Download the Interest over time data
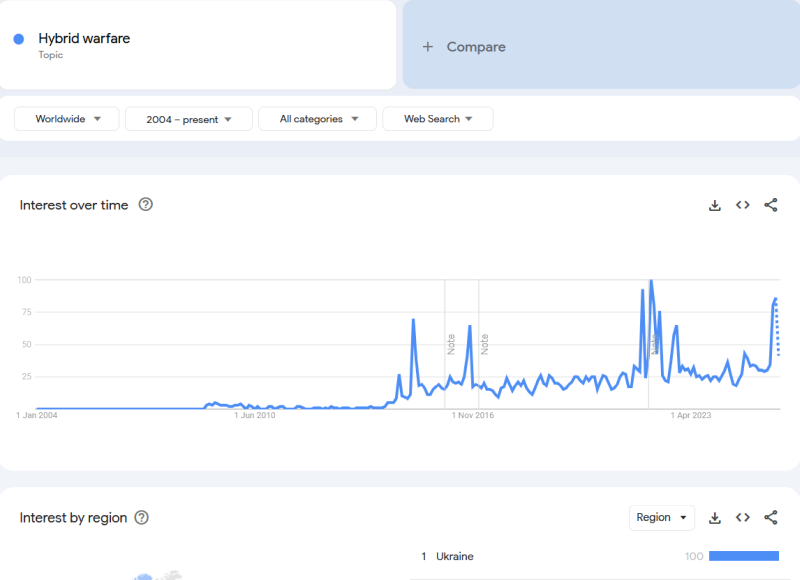 pos(715,205)
